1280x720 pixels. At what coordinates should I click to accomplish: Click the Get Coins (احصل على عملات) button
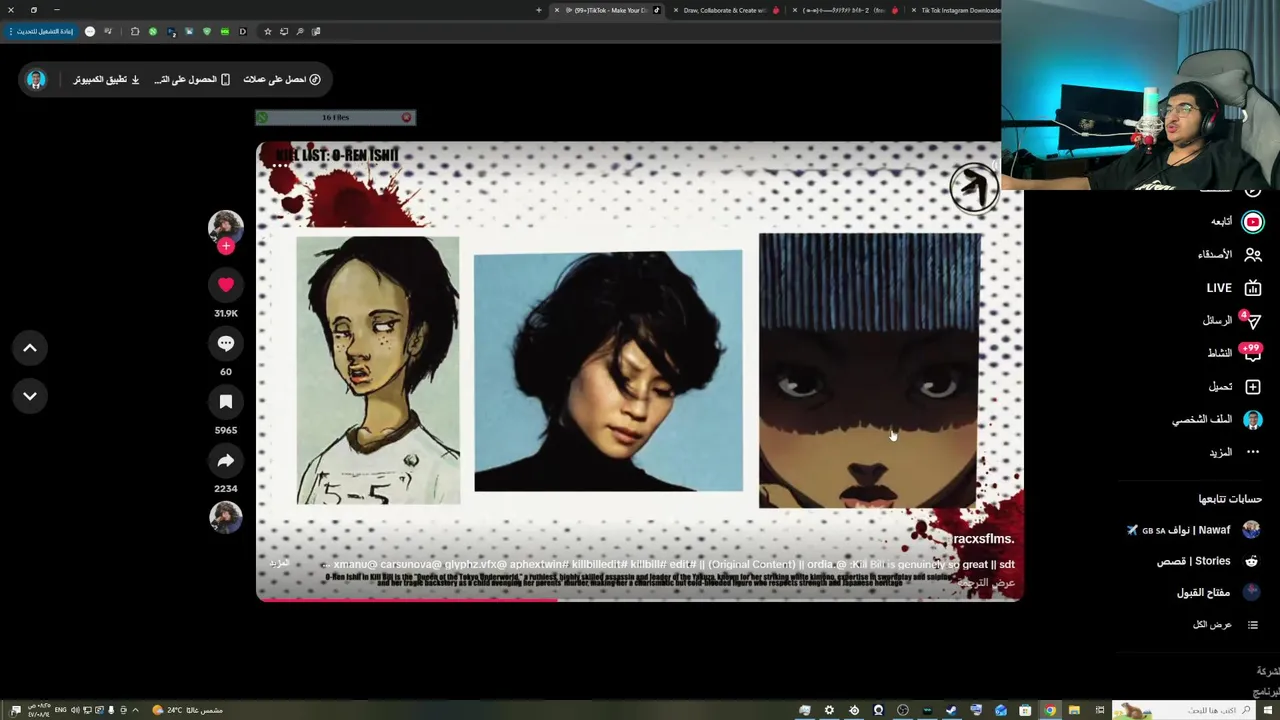[x=281, y=79]
